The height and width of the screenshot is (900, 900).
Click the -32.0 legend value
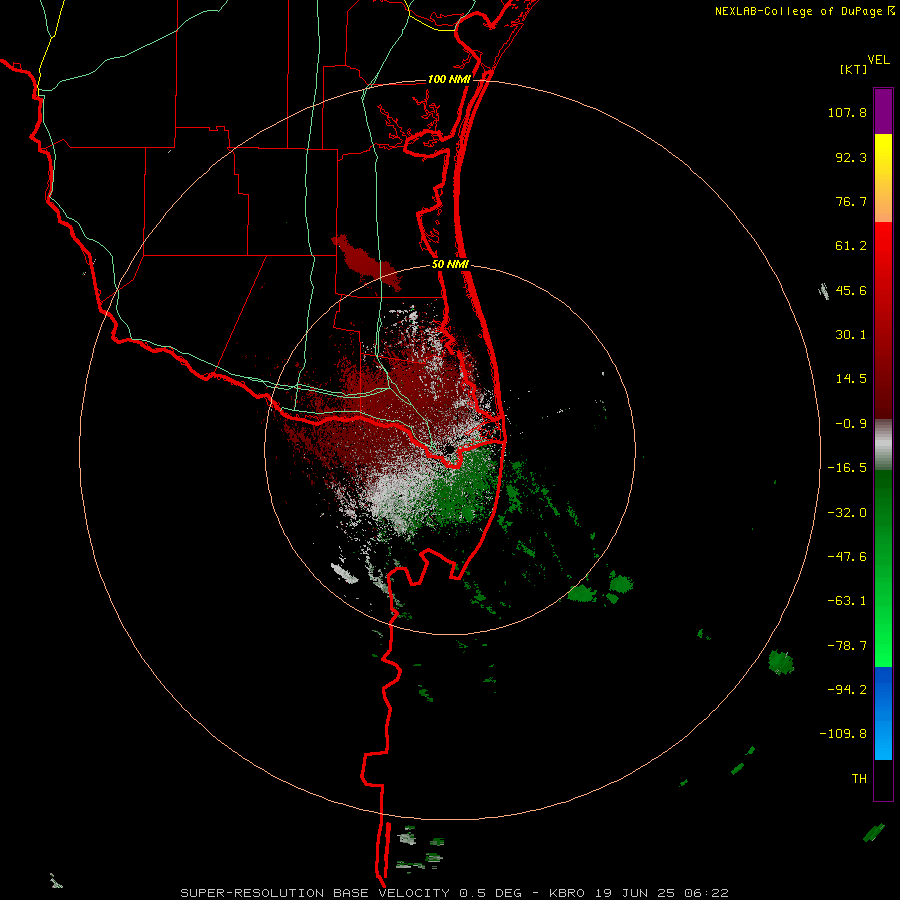[847, 513]
